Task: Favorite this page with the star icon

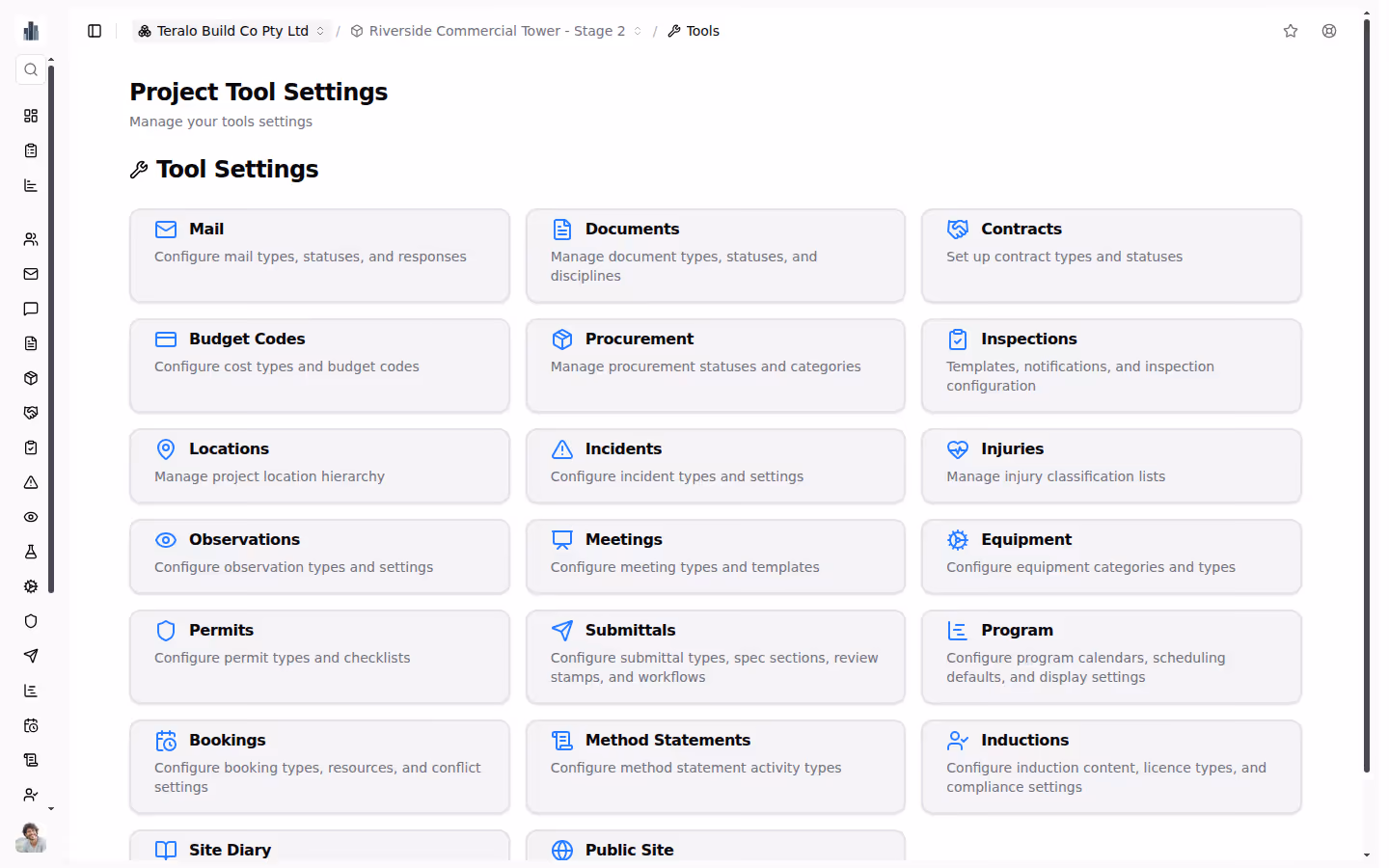Action: pyautogui.click(x=1291, y=31)
